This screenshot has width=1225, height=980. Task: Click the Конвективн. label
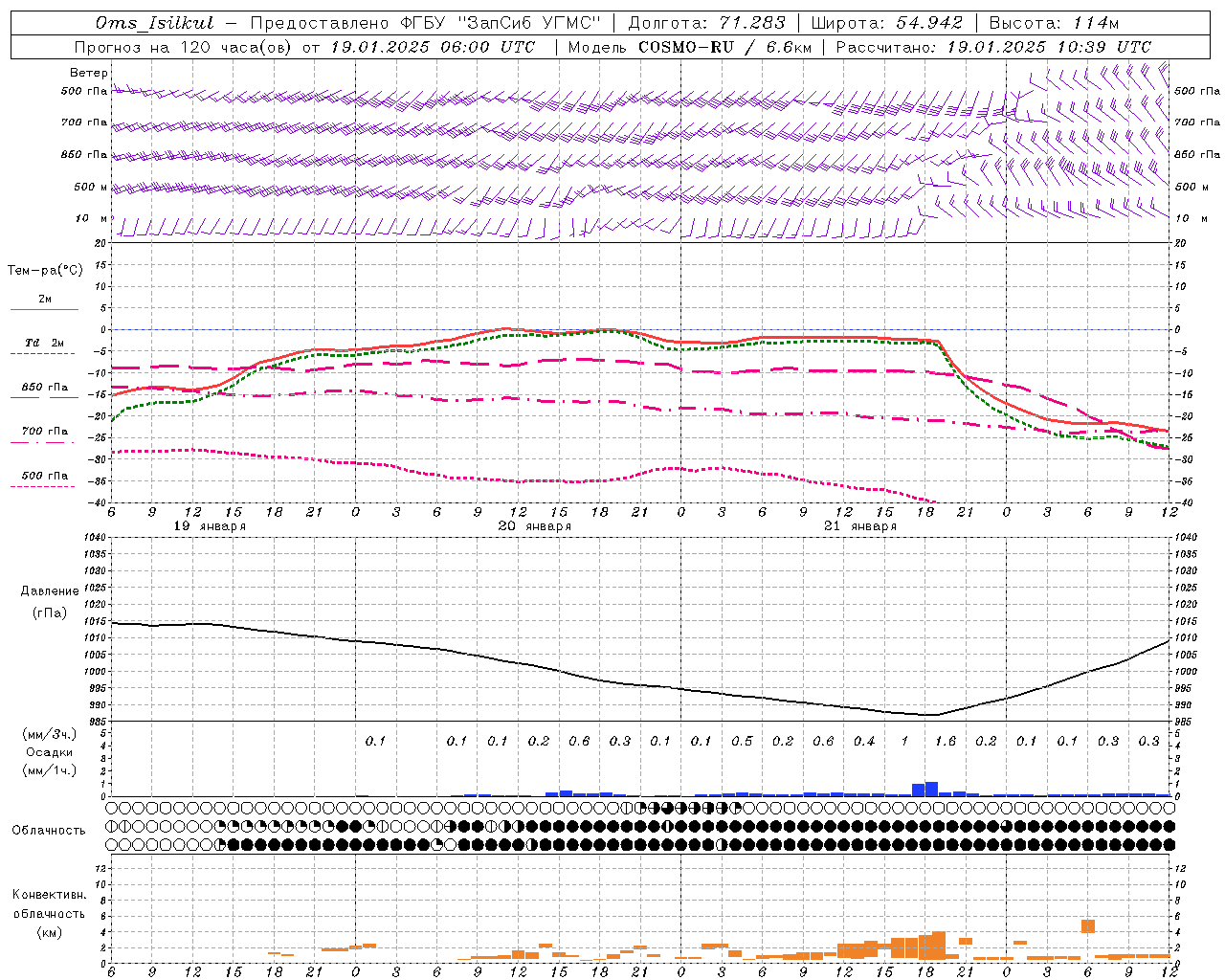49,895
